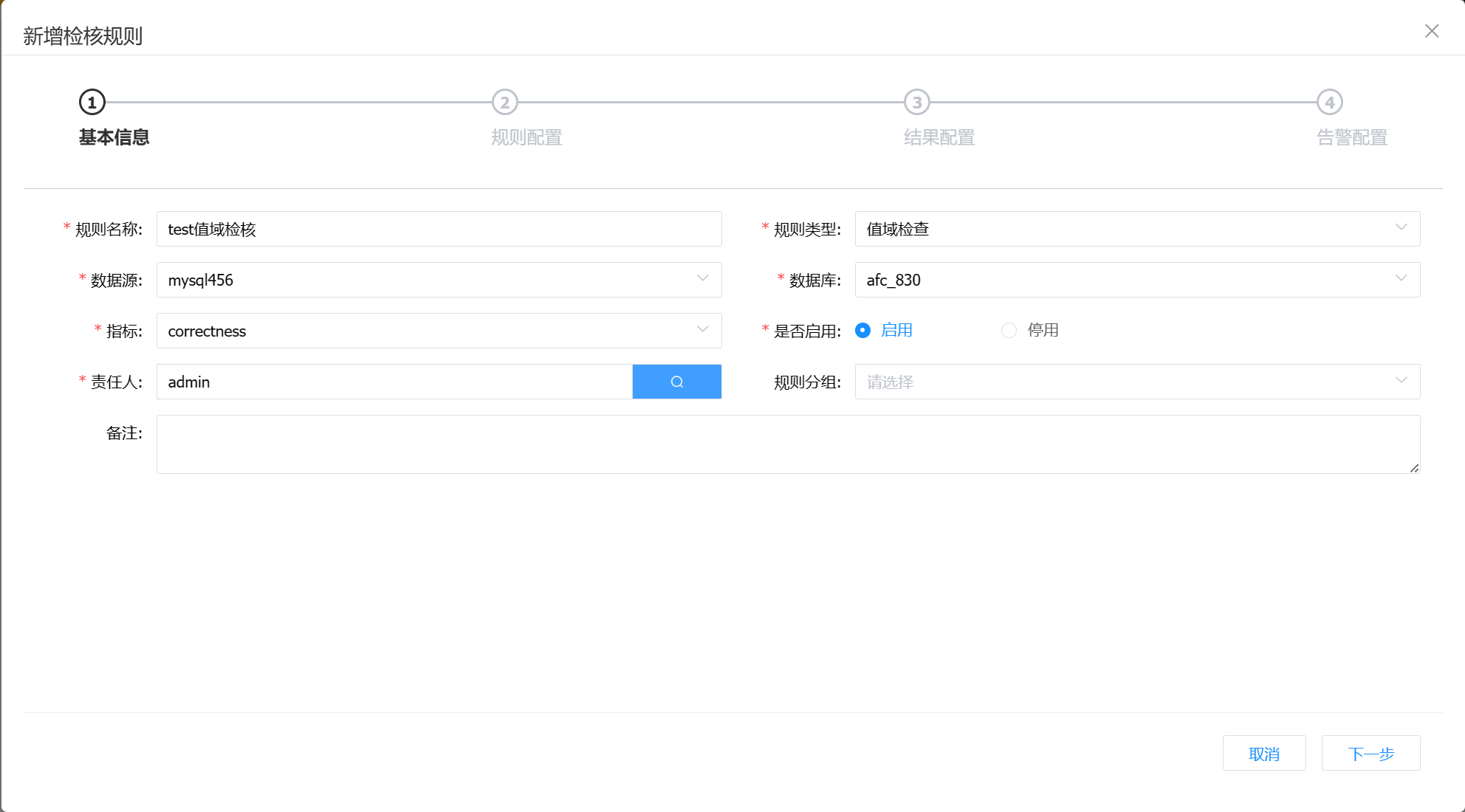Open the 数据源 dropdown showing mysql456

(x=439, y=280)
